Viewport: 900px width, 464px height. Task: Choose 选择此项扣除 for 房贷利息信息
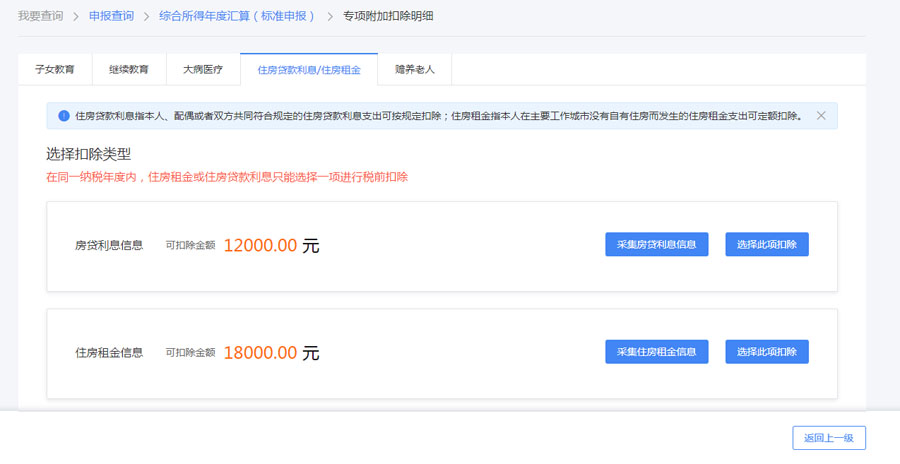pos(766,244)
